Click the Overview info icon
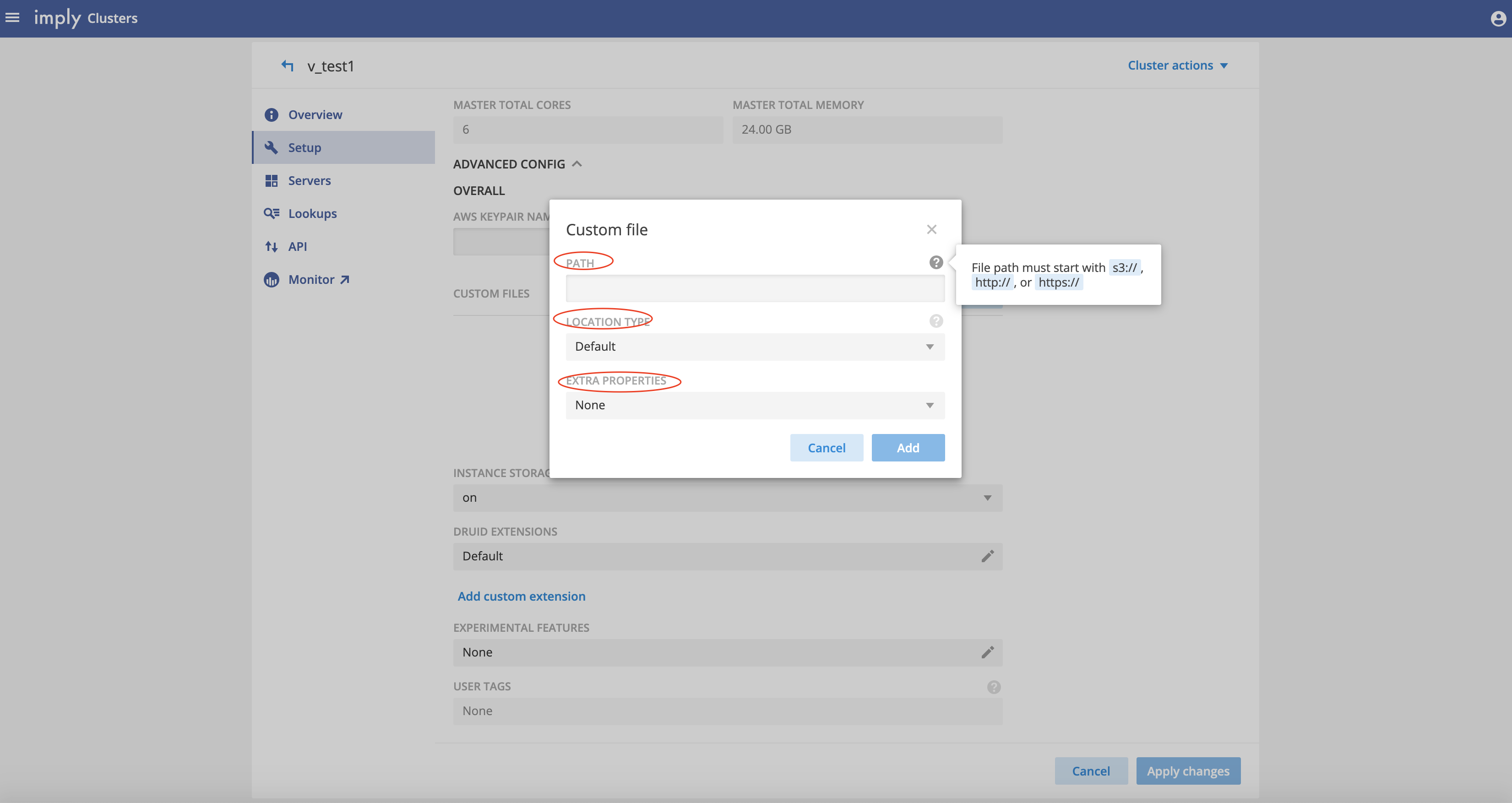The height and width of the screenshot is (803, 1512). [x=271, y=114]
